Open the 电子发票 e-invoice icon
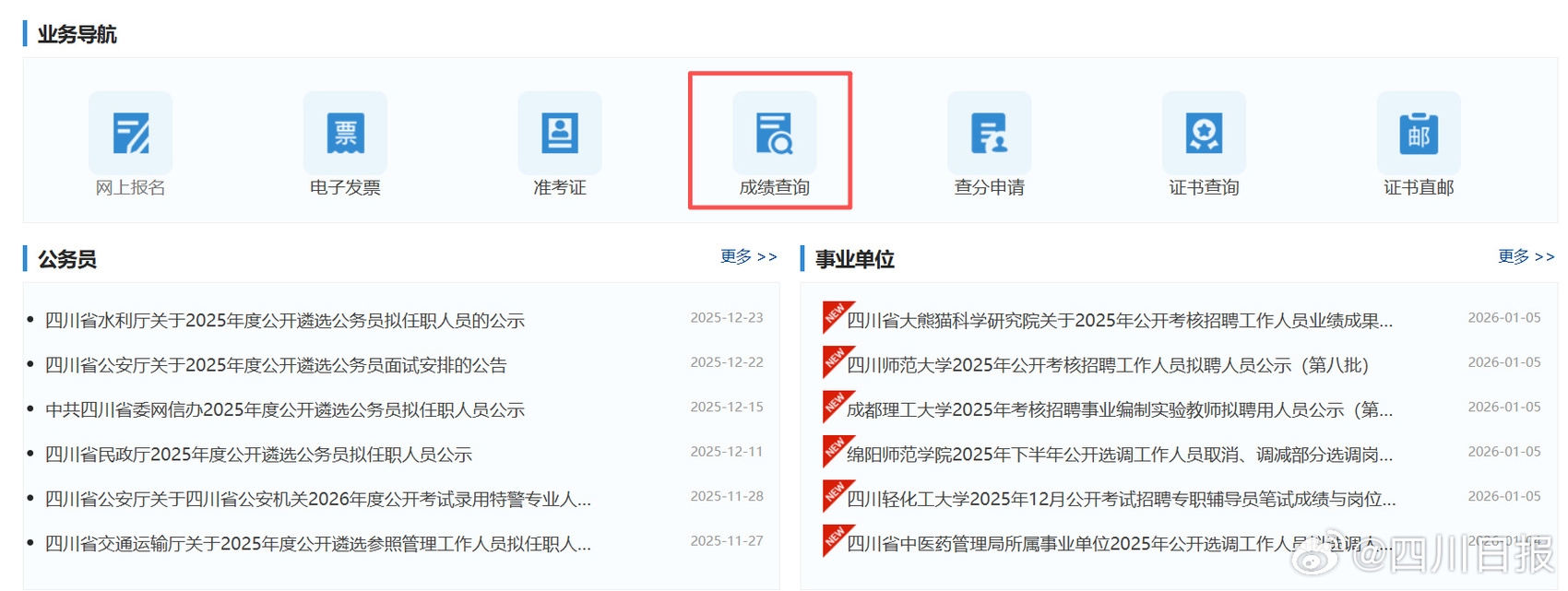Screen dimensions: 1568x591 tap(345, 135)
